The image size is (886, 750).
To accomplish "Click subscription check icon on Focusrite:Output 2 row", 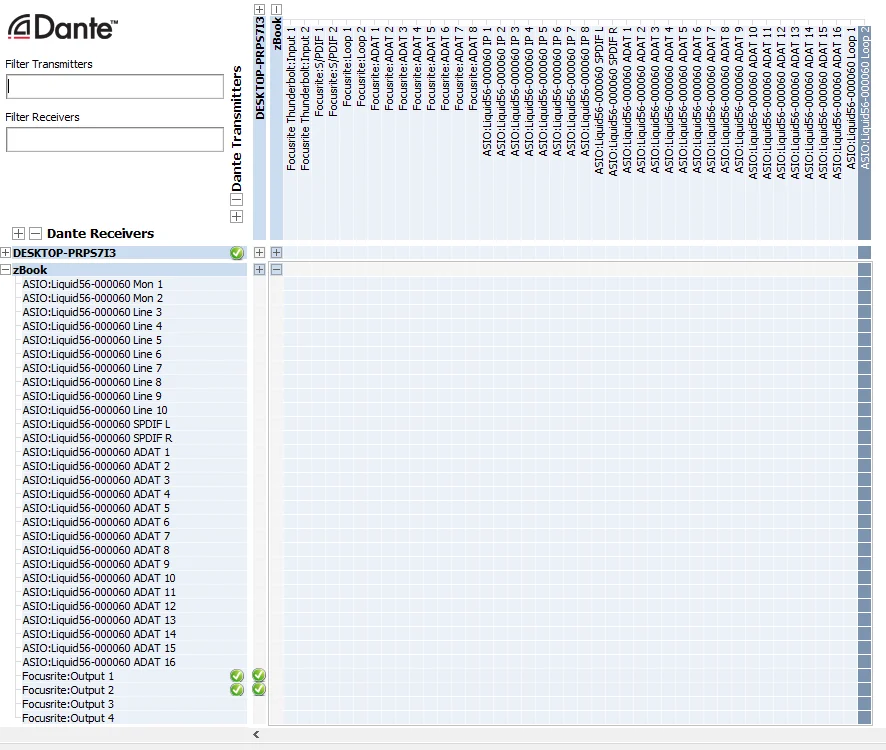I will click(237, 690).
